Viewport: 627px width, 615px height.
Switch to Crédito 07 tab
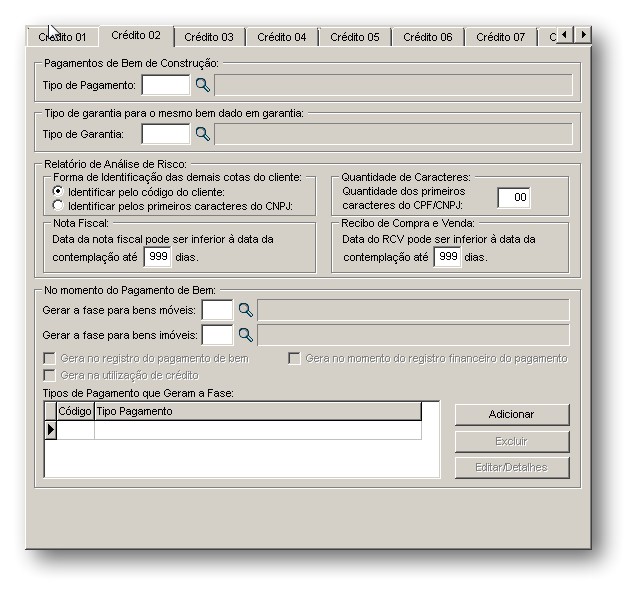point(501,37)
